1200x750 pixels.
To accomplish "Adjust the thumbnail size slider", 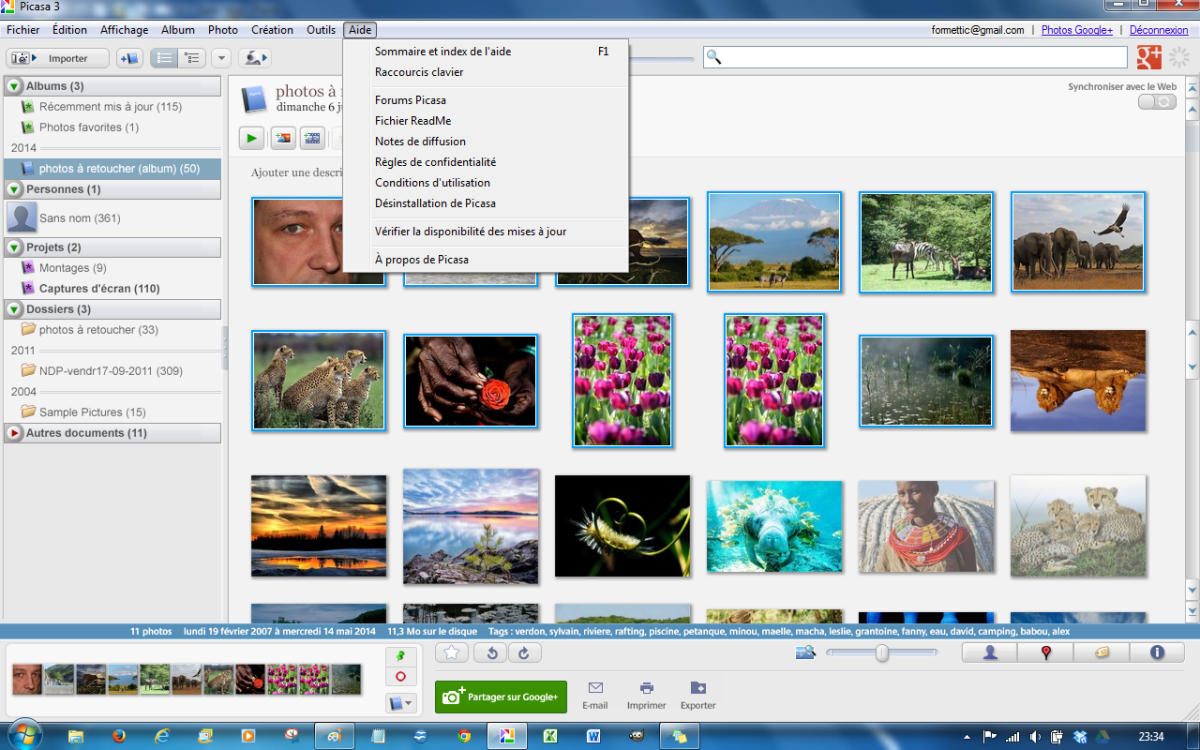I will click(x=882, y=653).
